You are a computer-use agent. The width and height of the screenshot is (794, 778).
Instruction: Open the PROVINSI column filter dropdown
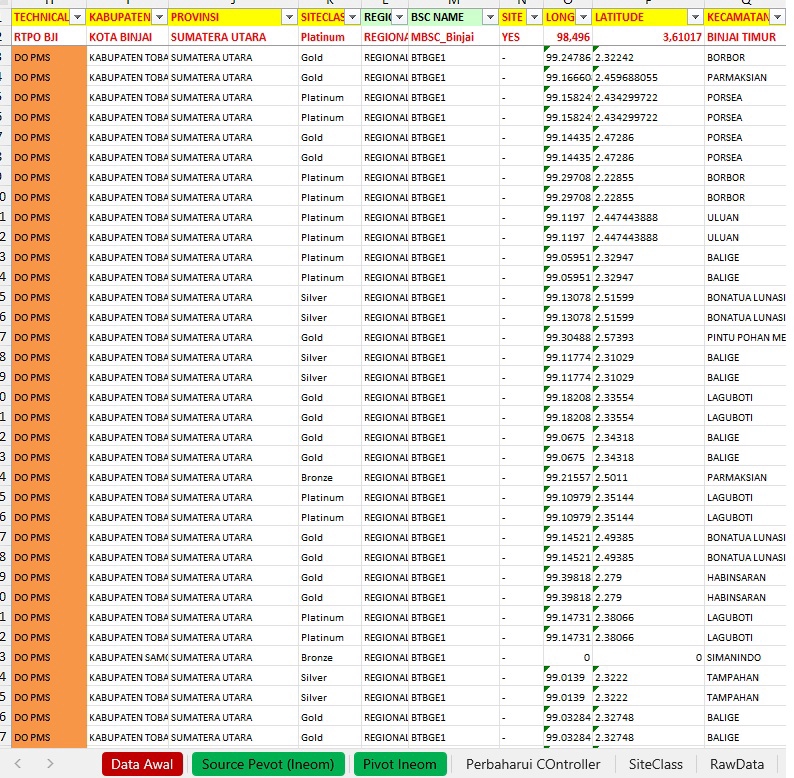click(x=290, y=17)
